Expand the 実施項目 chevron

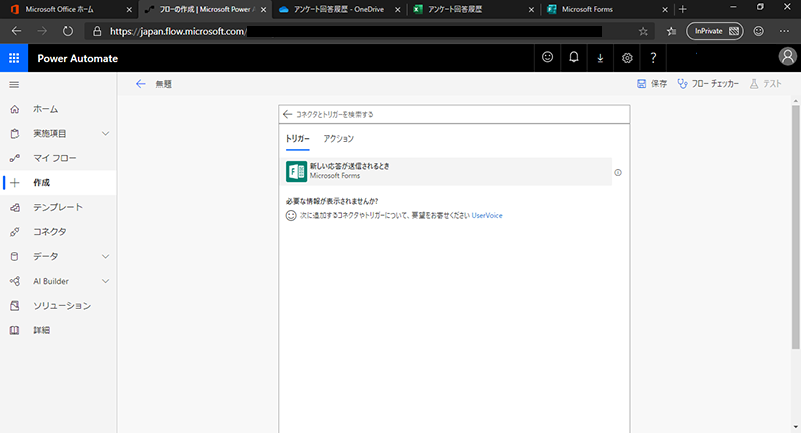(x=105, y=134)
